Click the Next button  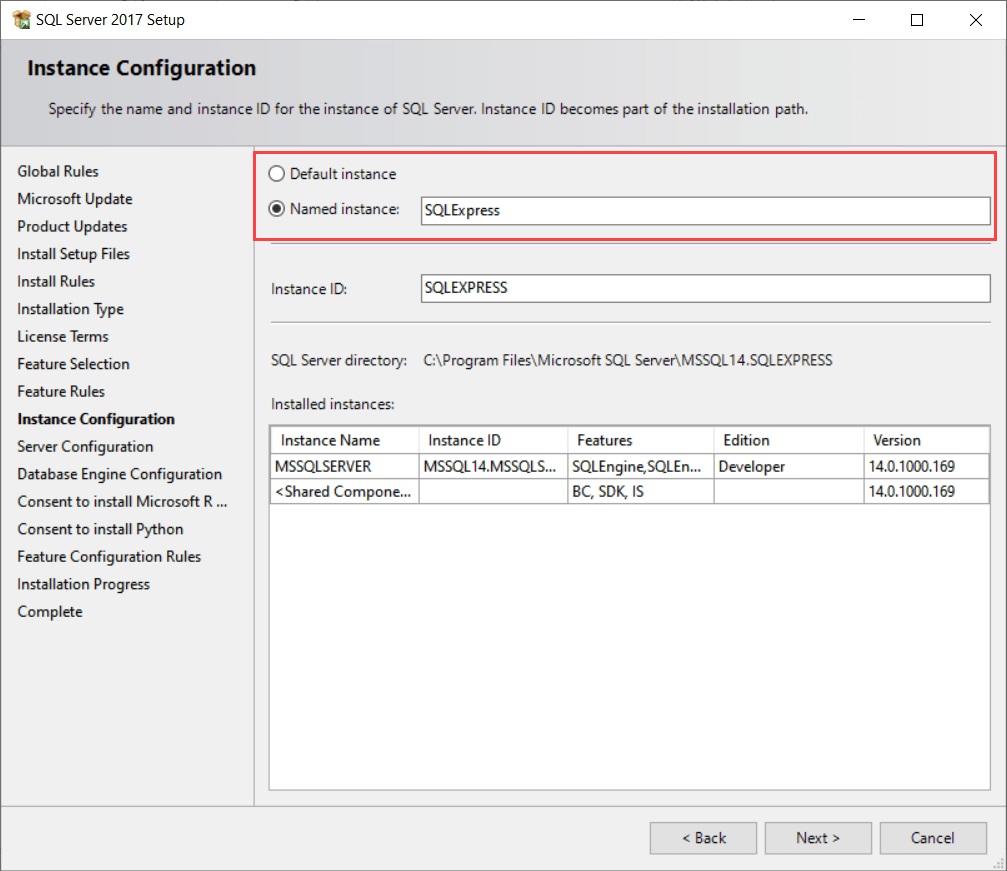coord(817,838)
